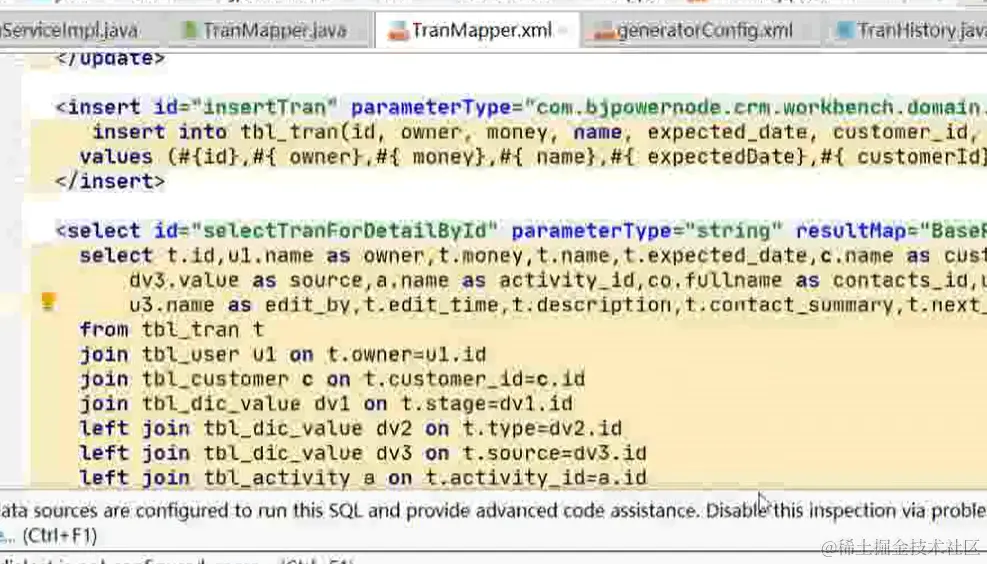The width and height of the screenshot is (987, 564).
Task: Click the 'left join tbl_activity a' line
Action: 363,478
